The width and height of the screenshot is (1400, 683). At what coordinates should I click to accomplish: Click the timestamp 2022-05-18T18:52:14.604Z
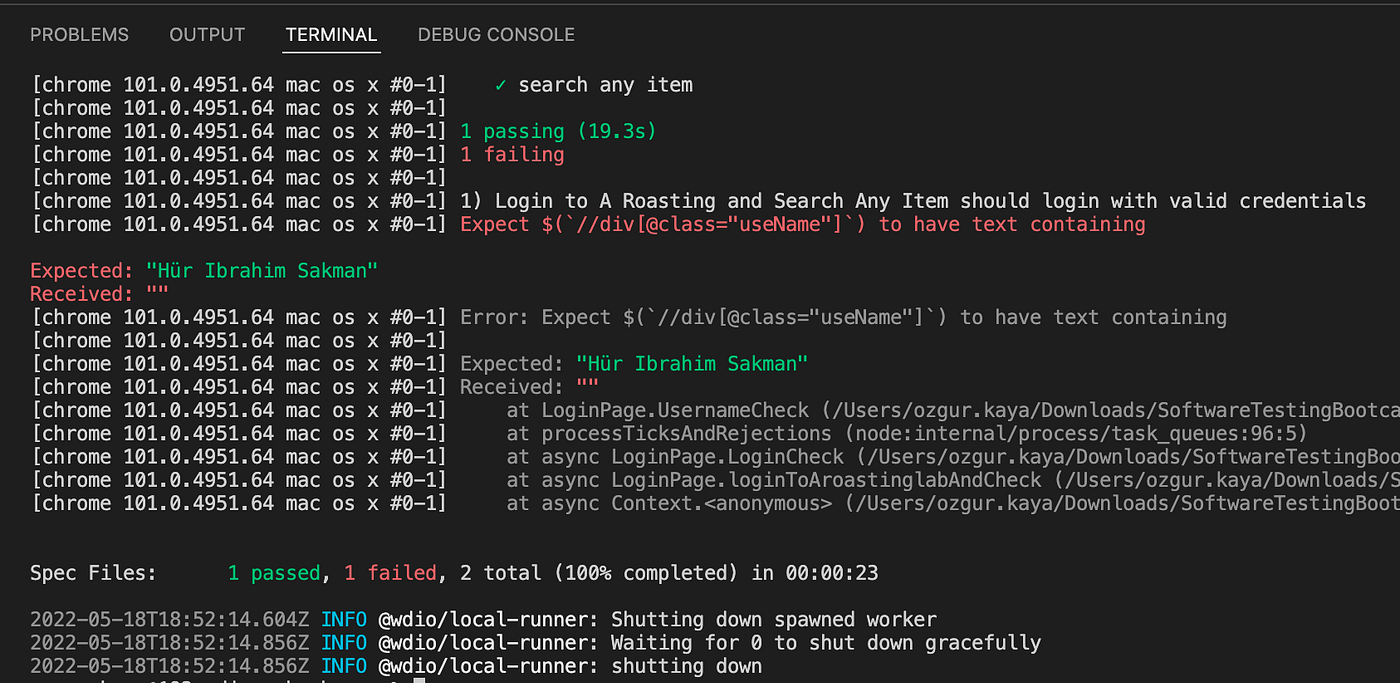(x=170, y=619)
